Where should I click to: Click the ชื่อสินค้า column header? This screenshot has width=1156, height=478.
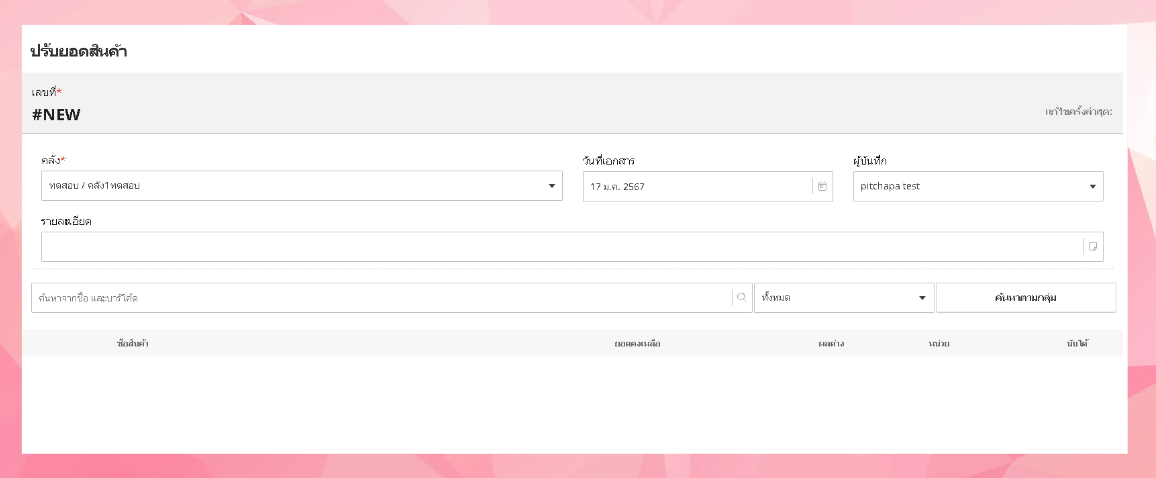(x=133, y=344)
